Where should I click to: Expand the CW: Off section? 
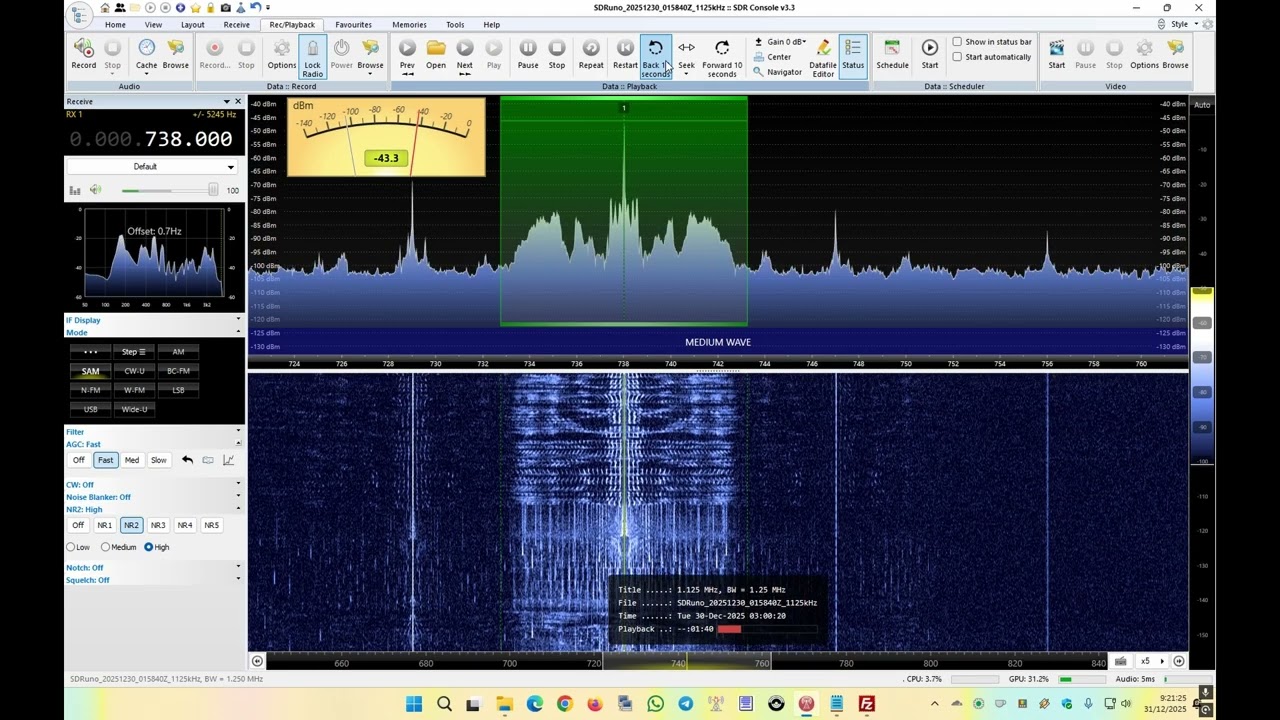(x=153, y=485)
